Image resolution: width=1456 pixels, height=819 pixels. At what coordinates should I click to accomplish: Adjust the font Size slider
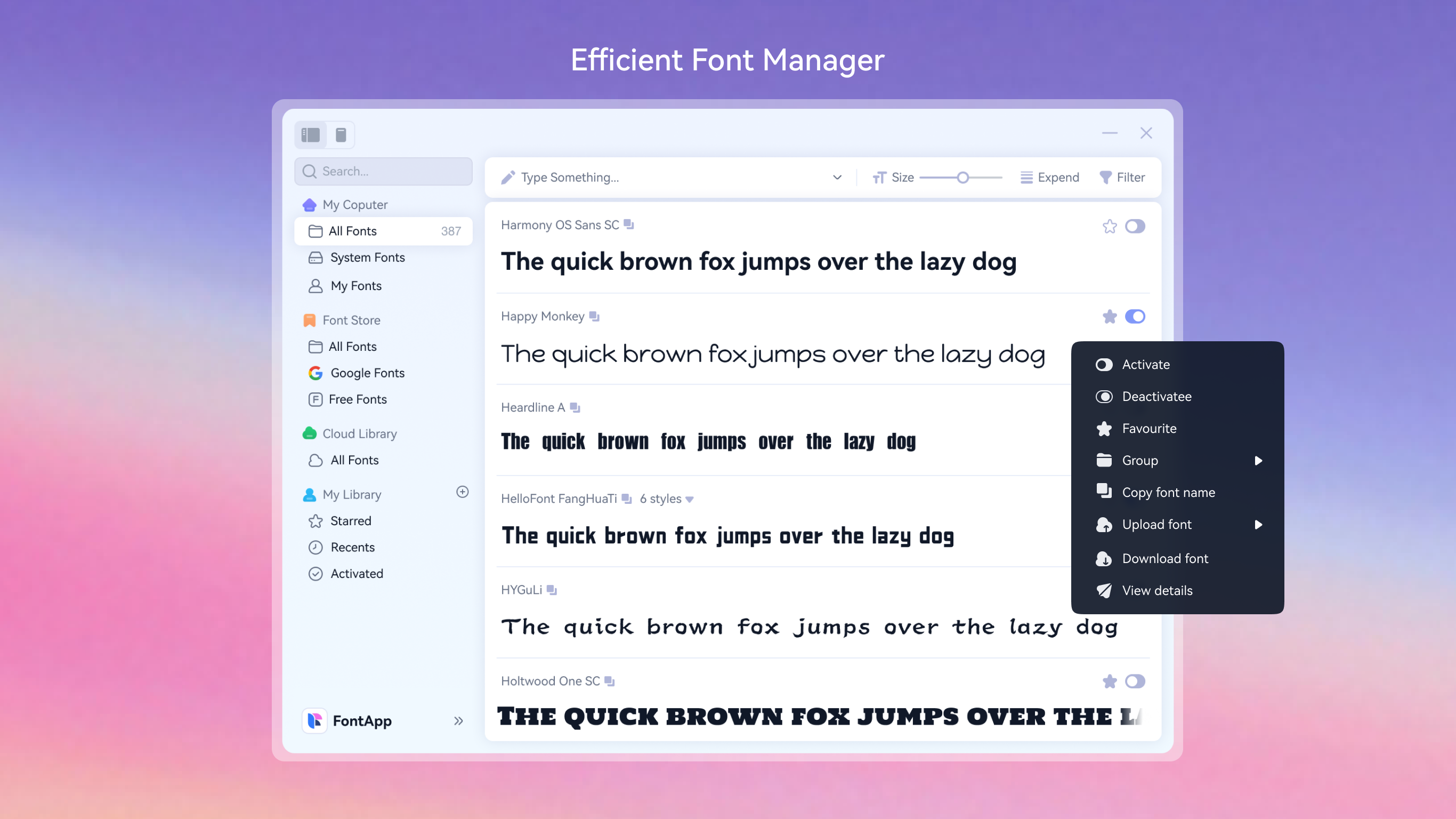tap(962, 177)
